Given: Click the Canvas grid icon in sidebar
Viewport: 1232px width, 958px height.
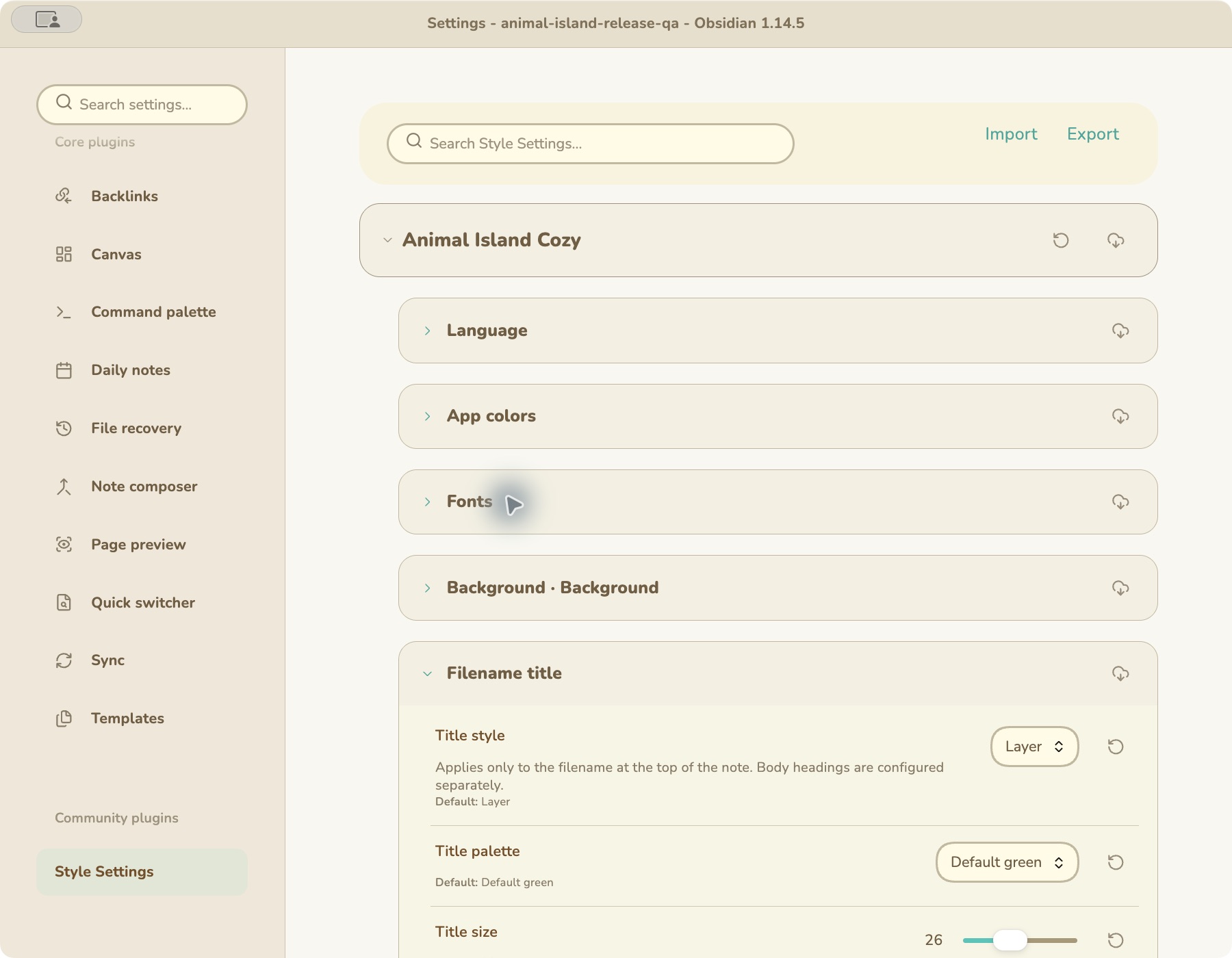Looking at the screenshot, I should pyautogui.click(x=64, y=254).
